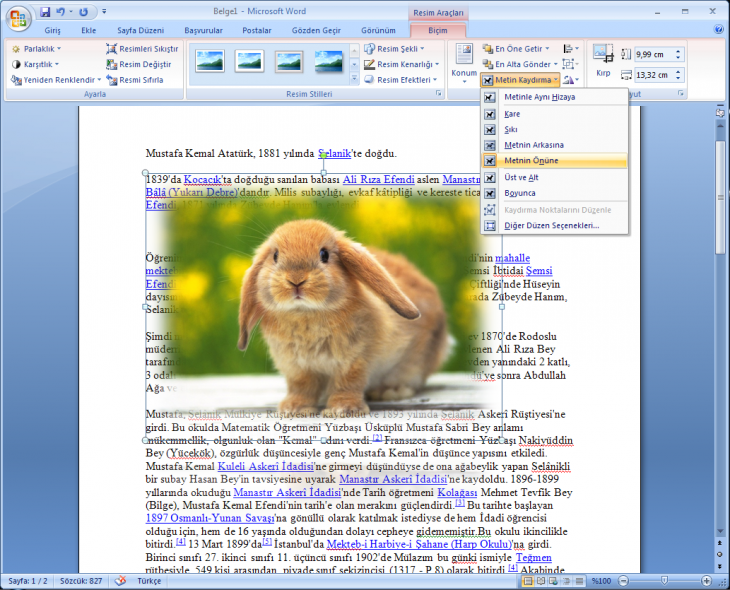Open Karşıtlık contrast dropdown
Screen dimensions: 730x590
pyautogui.click(x=36, y=64)
